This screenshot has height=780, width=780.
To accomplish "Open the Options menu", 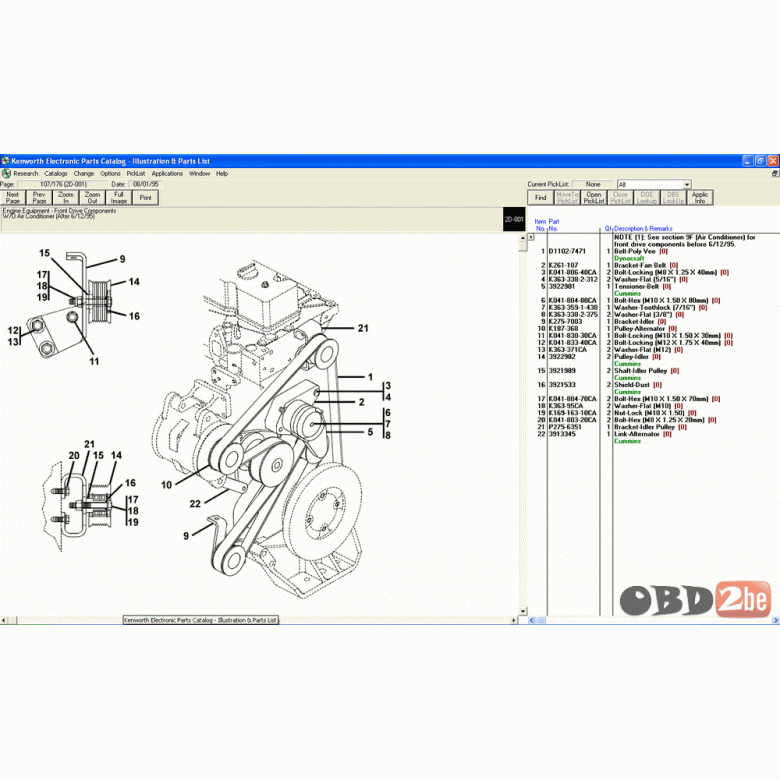I will coord(110,174).
